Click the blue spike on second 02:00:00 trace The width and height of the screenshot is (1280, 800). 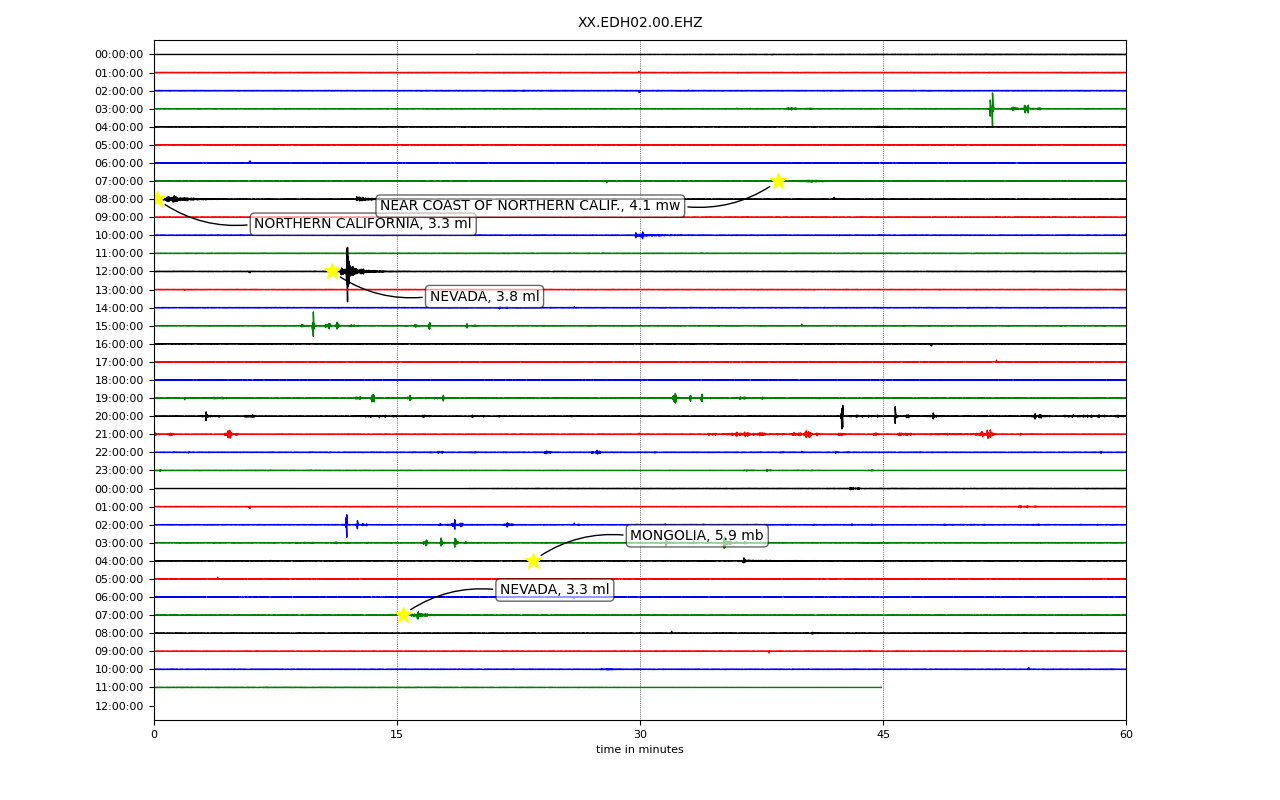pos(347,525)
